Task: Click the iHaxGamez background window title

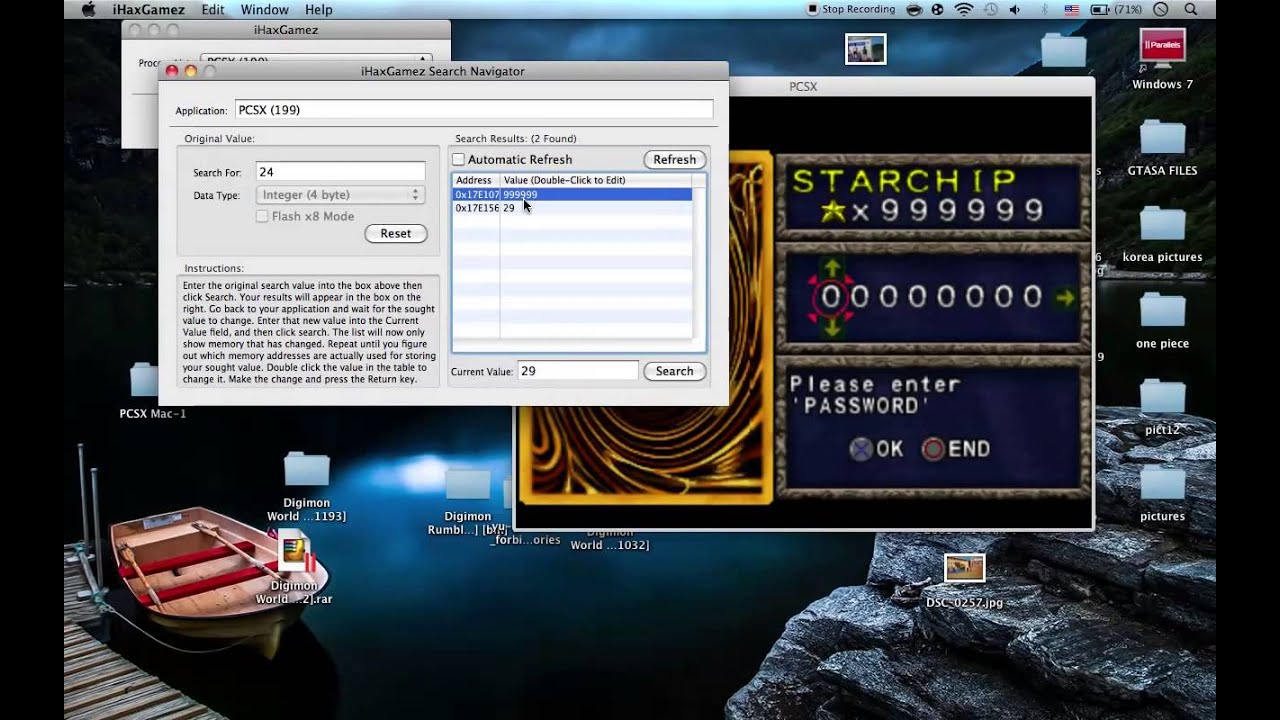Action: 286,30
